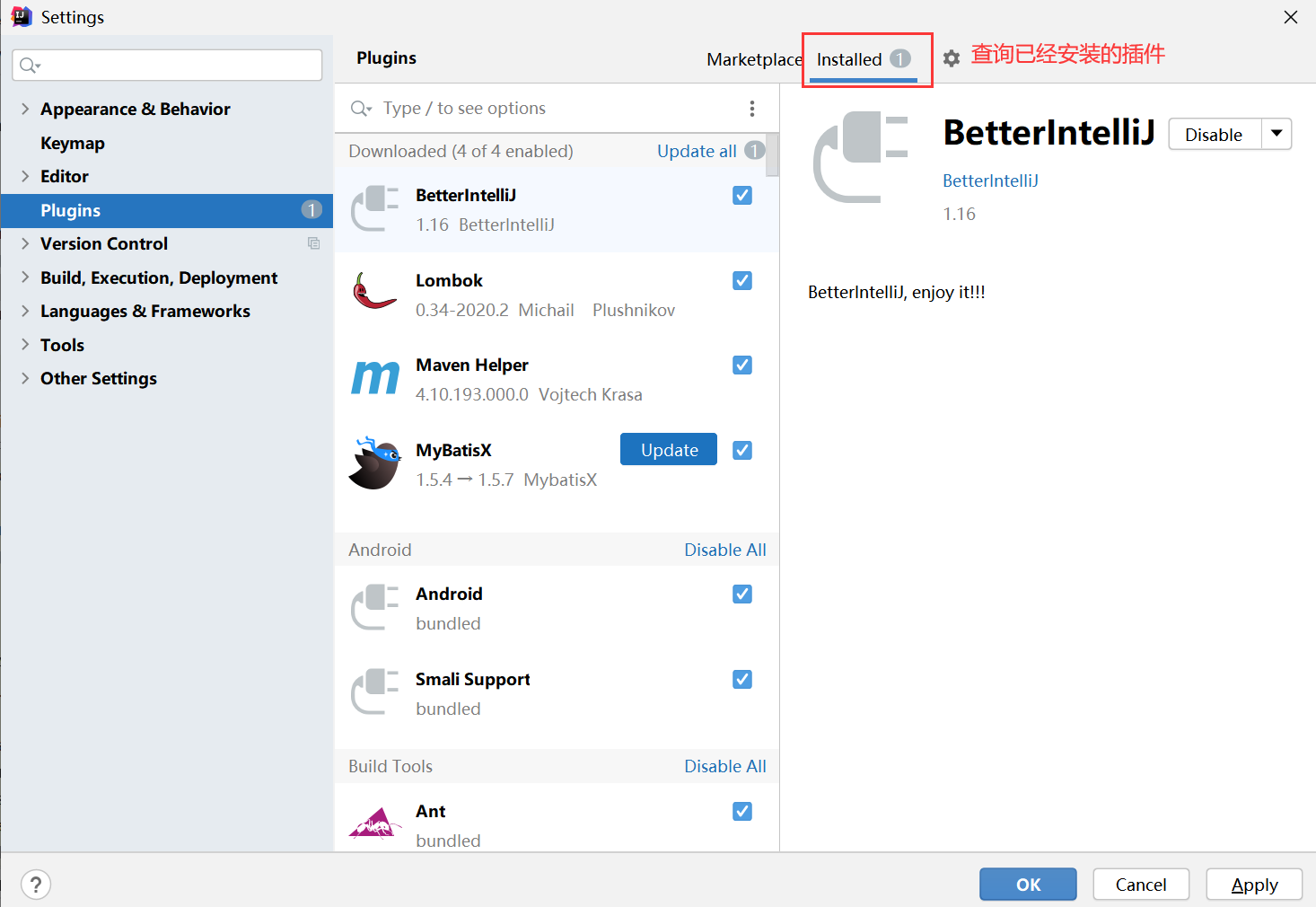
Task: Click the project-level copy icon beside Version Control
Action: [313, 243]
